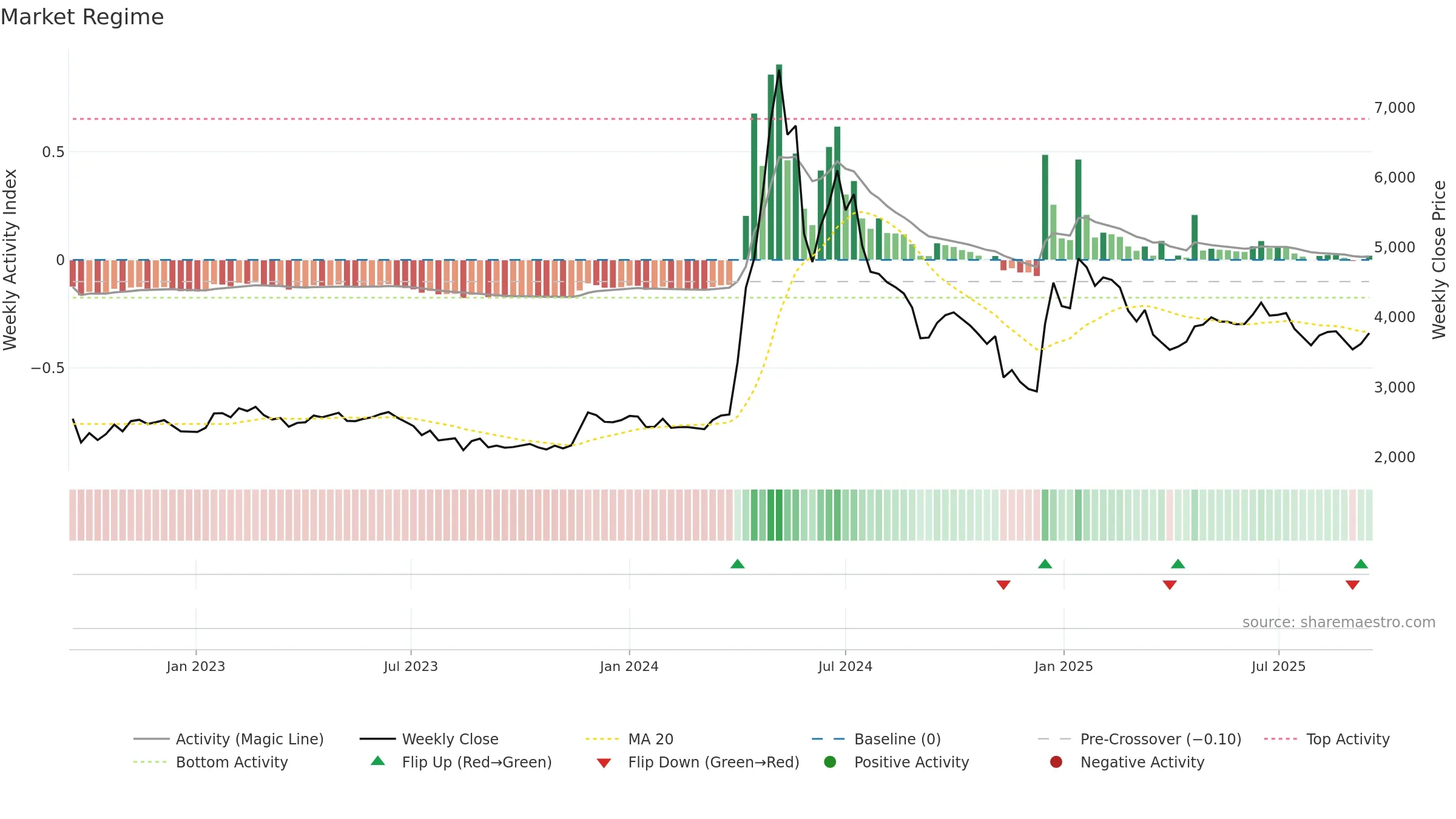This screenshot has width=1456, height=819.
Task: Click the Jul 2025 x-axis label
Action: tap(1278, 666)
